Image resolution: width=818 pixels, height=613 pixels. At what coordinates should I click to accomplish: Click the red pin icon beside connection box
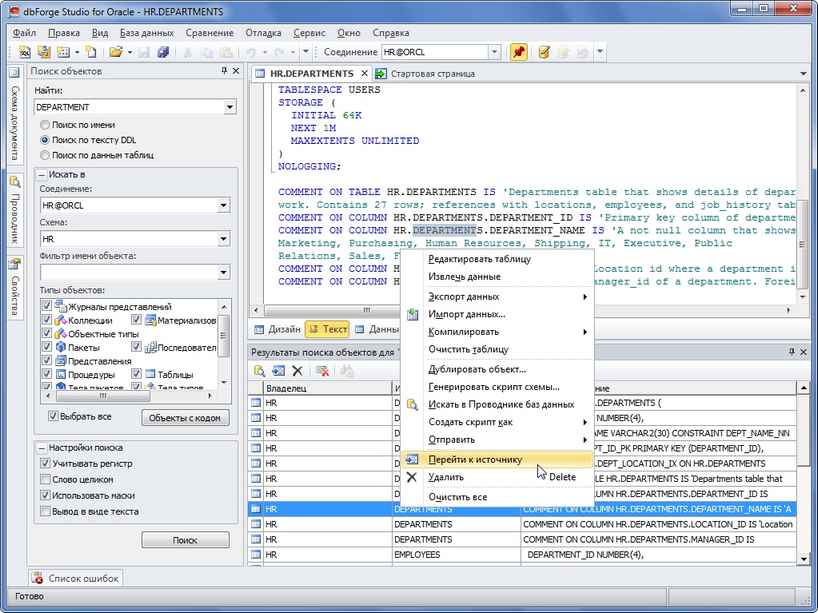[518, 52]
